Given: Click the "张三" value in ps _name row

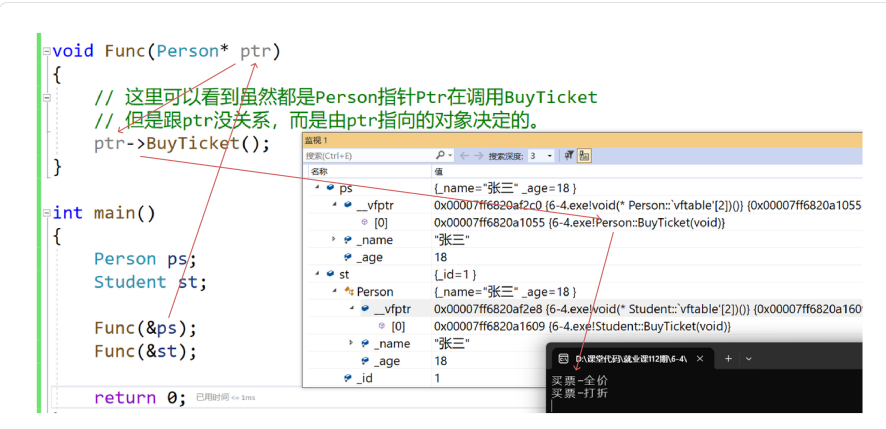Looking at the screenshot, I should click(x=451, y=240).
